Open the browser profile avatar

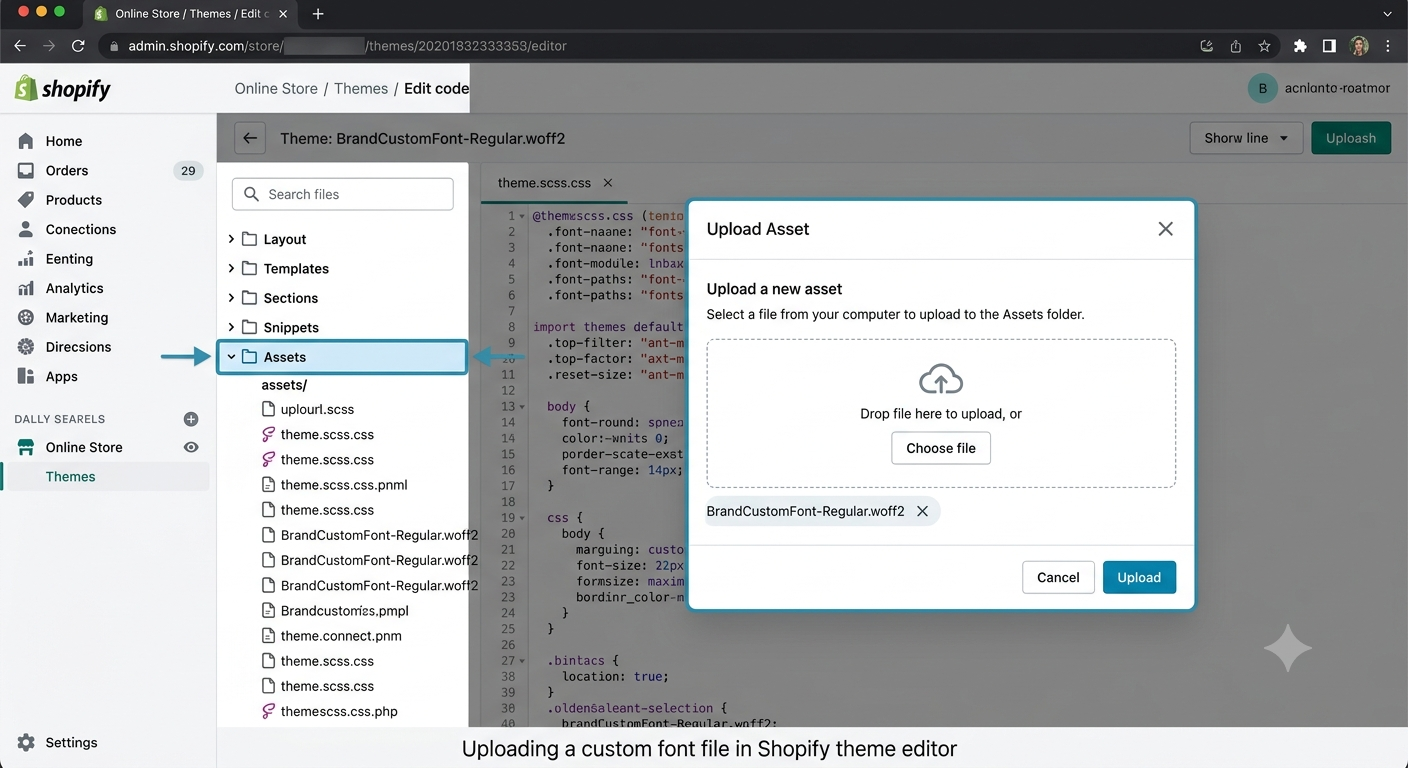tap(1359, 46)
